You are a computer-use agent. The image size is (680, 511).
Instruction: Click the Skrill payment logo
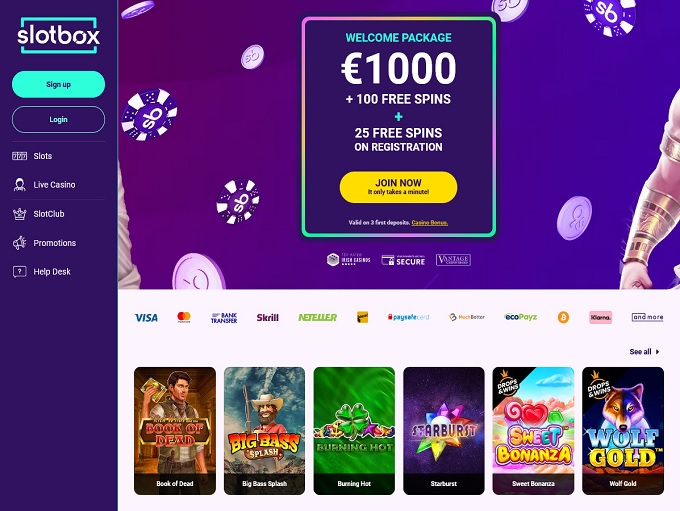pyautogui.click(x=268, y=318)
